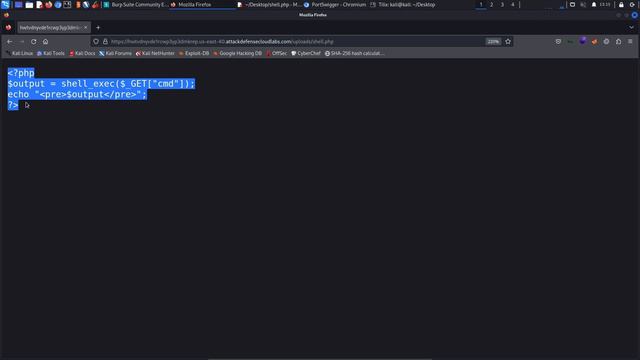
Task: Bookmark this page with the star
Action: pos(508,41)
